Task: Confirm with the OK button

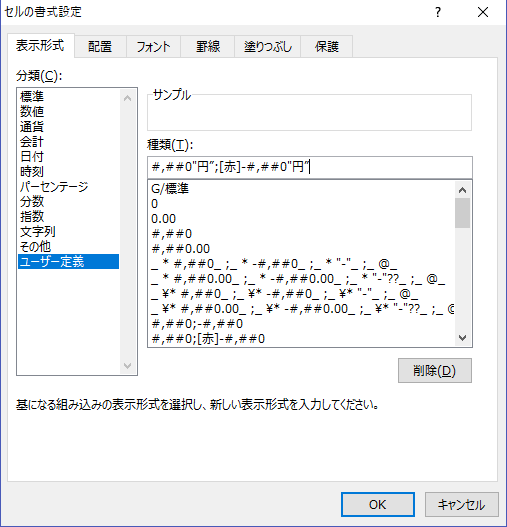Action: [378, 504]
